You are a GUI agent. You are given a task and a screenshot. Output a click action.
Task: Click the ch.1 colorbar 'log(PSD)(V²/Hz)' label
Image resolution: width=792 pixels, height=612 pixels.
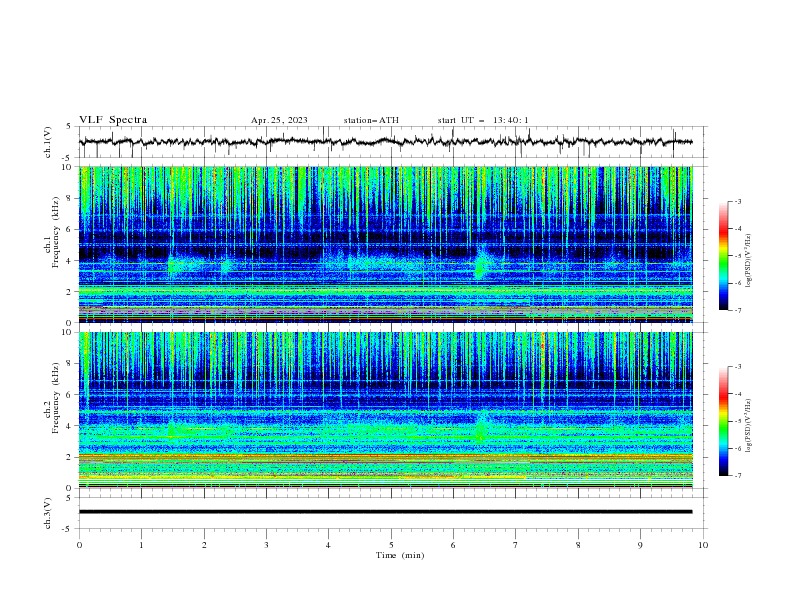click(749, 261)
